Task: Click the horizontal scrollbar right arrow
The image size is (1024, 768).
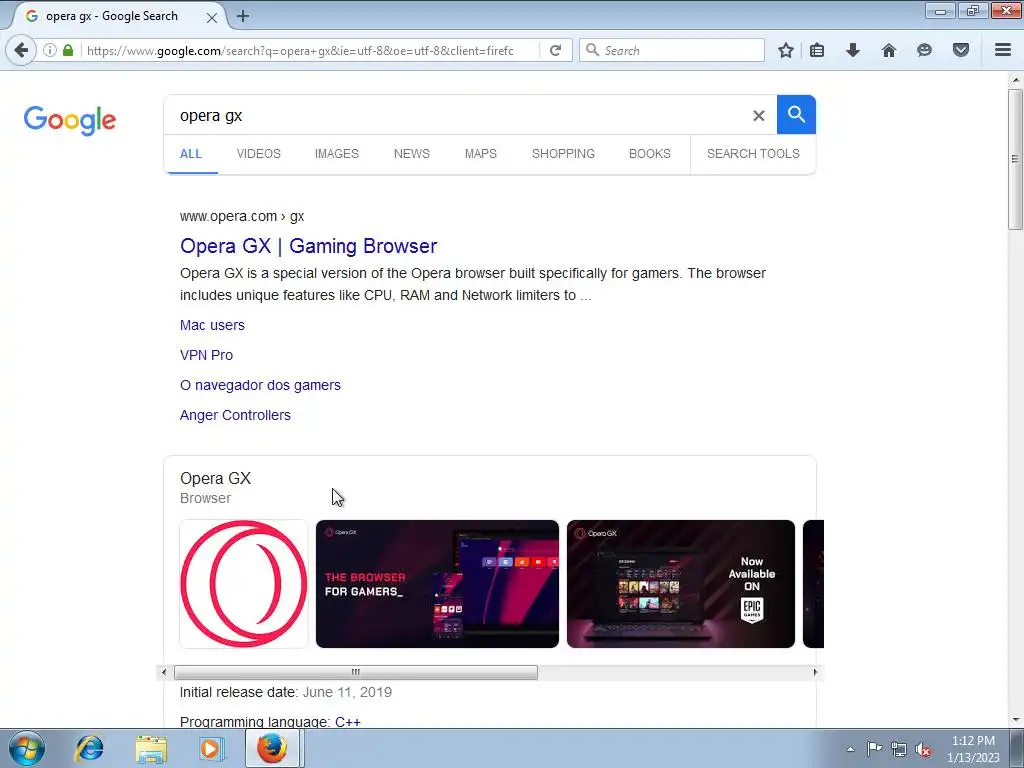Action: click(x=815, y=672)
